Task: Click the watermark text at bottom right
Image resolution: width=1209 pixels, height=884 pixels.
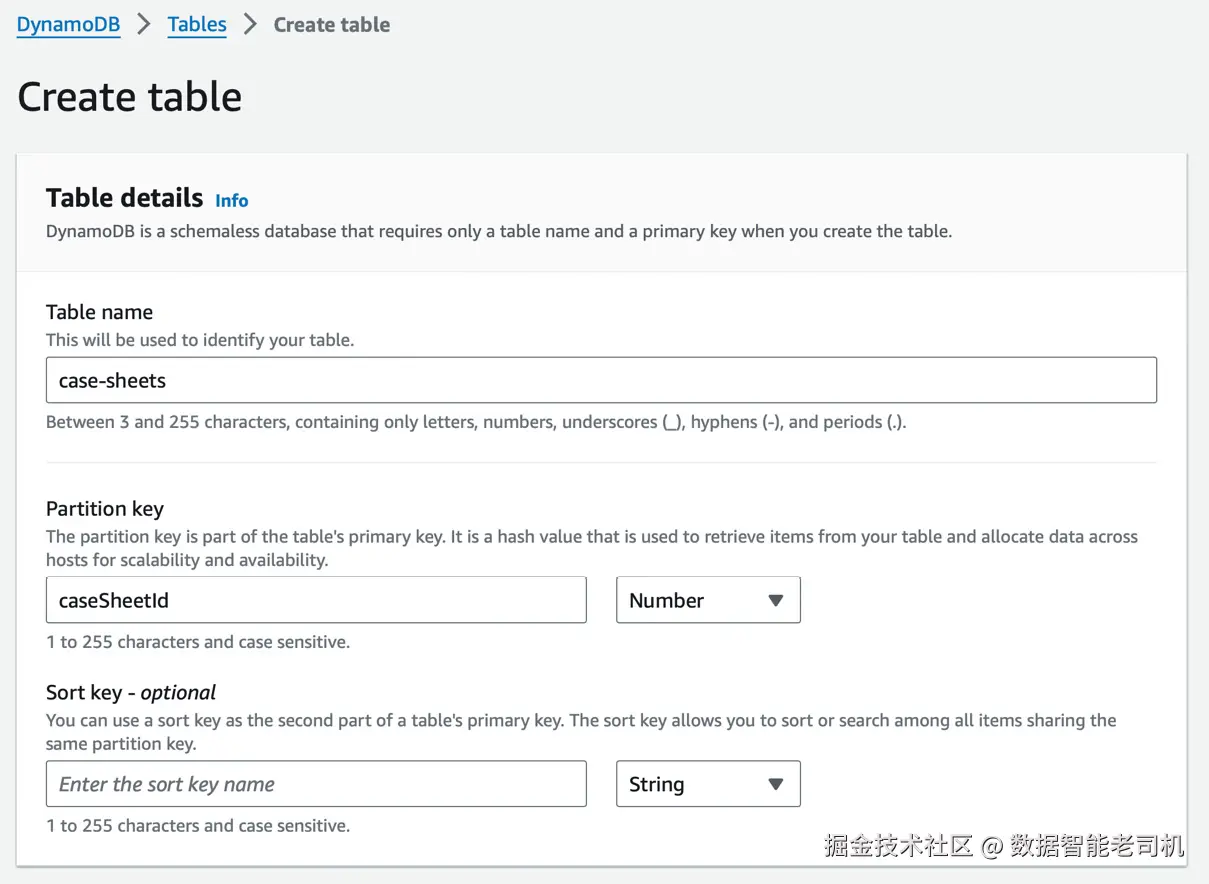Action: pyautogui.click(x=1004, y=846)
